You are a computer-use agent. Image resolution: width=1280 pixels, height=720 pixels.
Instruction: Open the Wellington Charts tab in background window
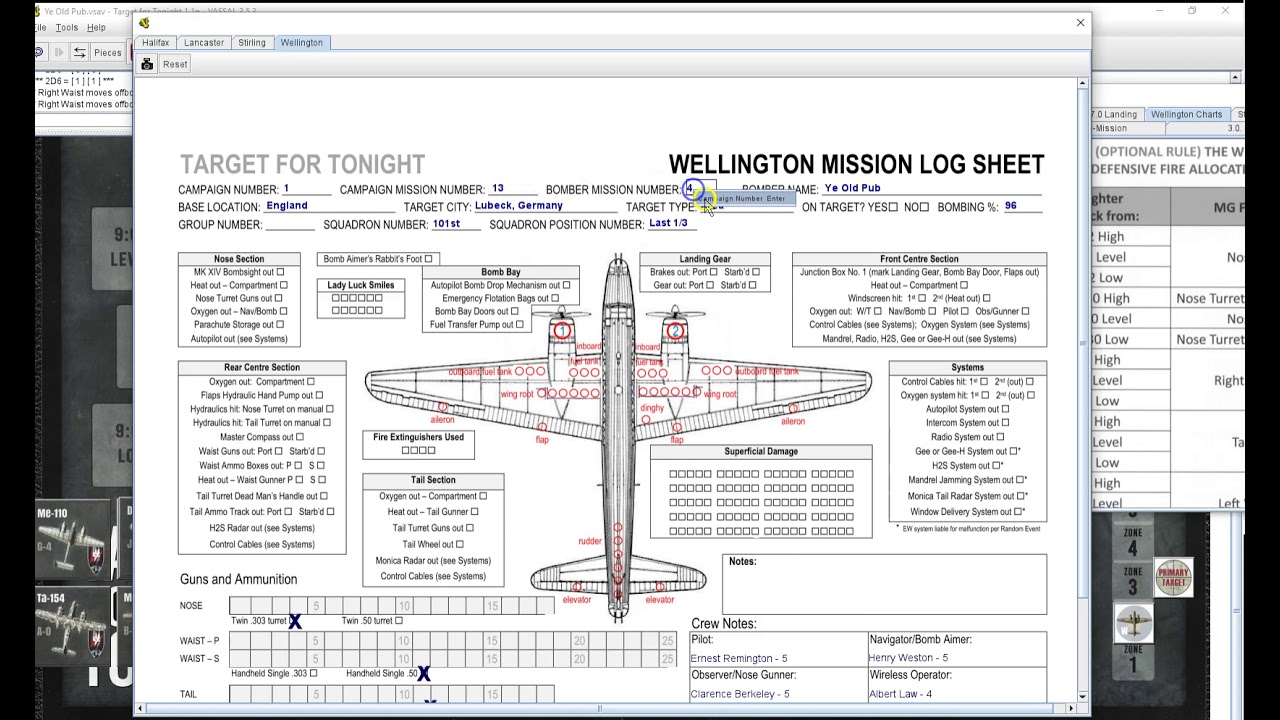pos(1186,115)
